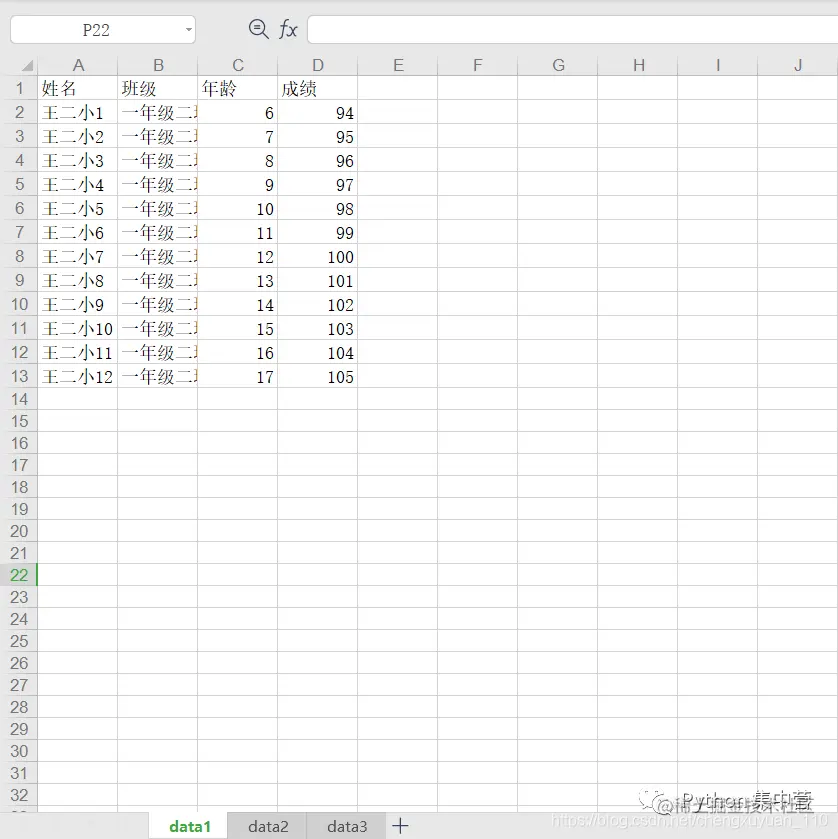The image size is (838, 839).
Task: Click the age cell in row 8
Action: click(238, 257)
